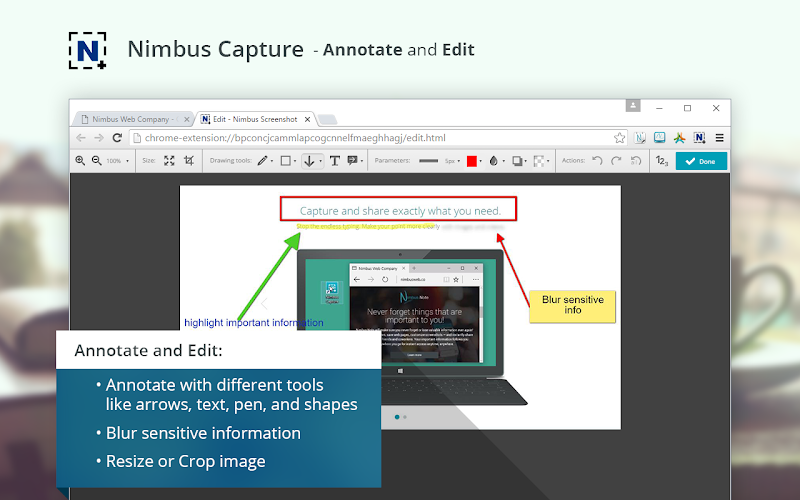
Task: Select the Resize image tool
Action: pos(169,161)
